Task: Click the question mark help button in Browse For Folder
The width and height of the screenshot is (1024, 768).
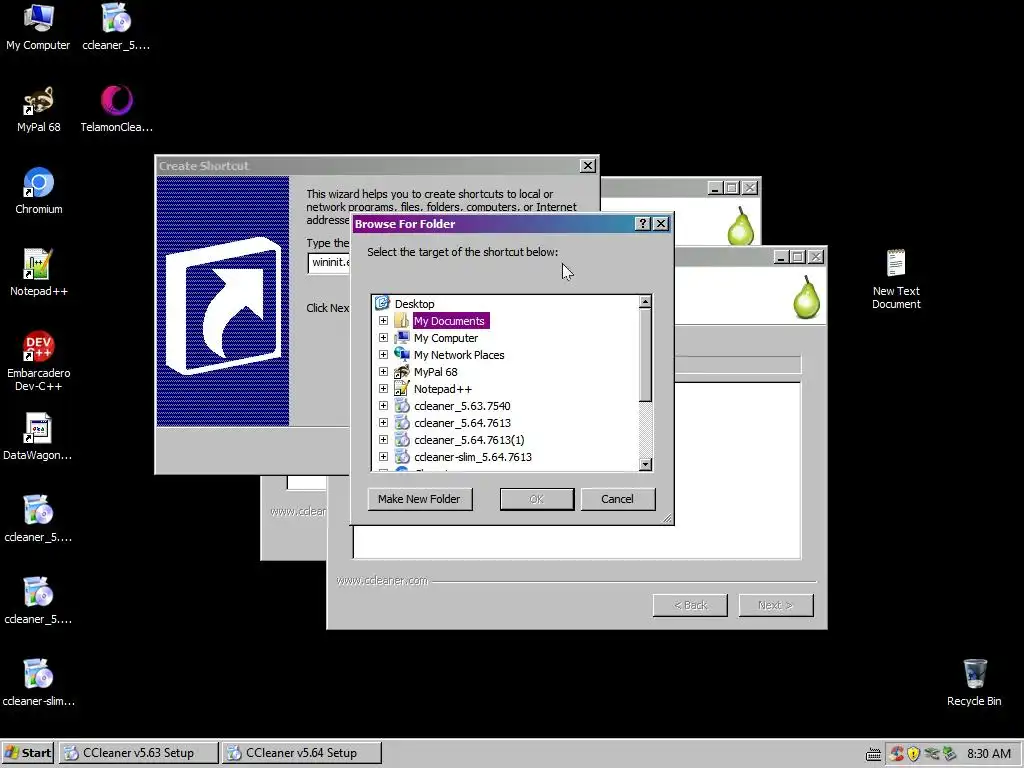Action: pyautogui.click(x=643, y=224)
